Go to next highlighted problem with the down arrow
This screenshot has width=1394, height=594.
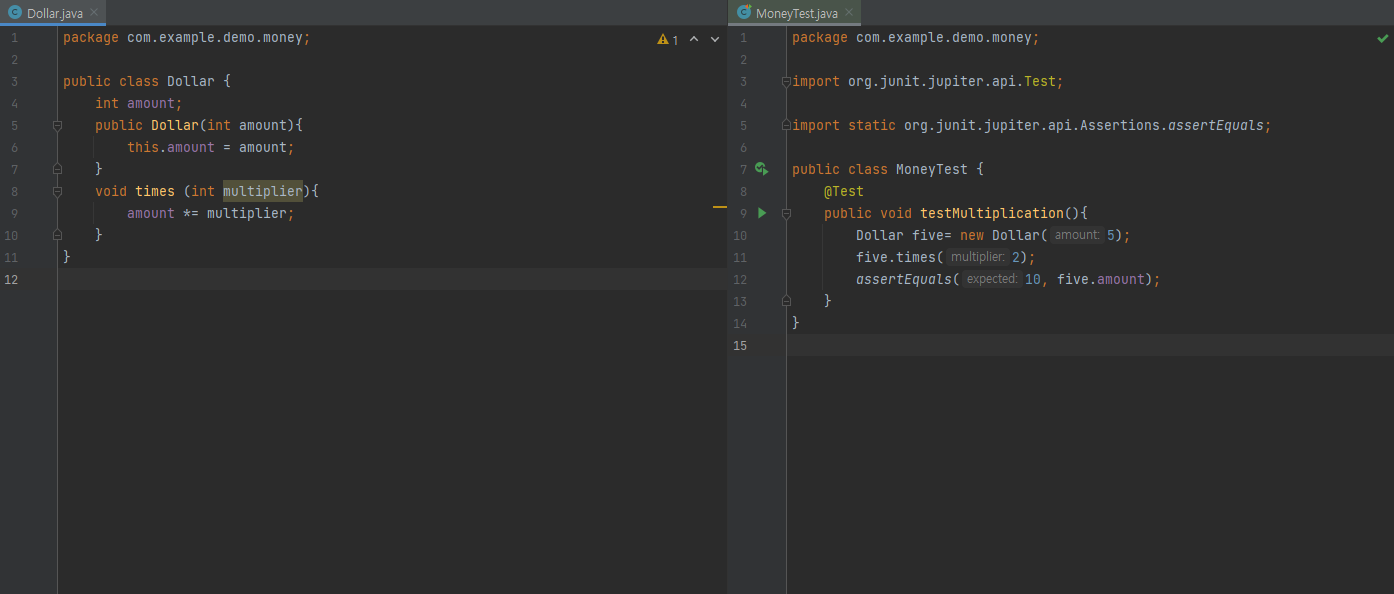[x=714, y=39]
